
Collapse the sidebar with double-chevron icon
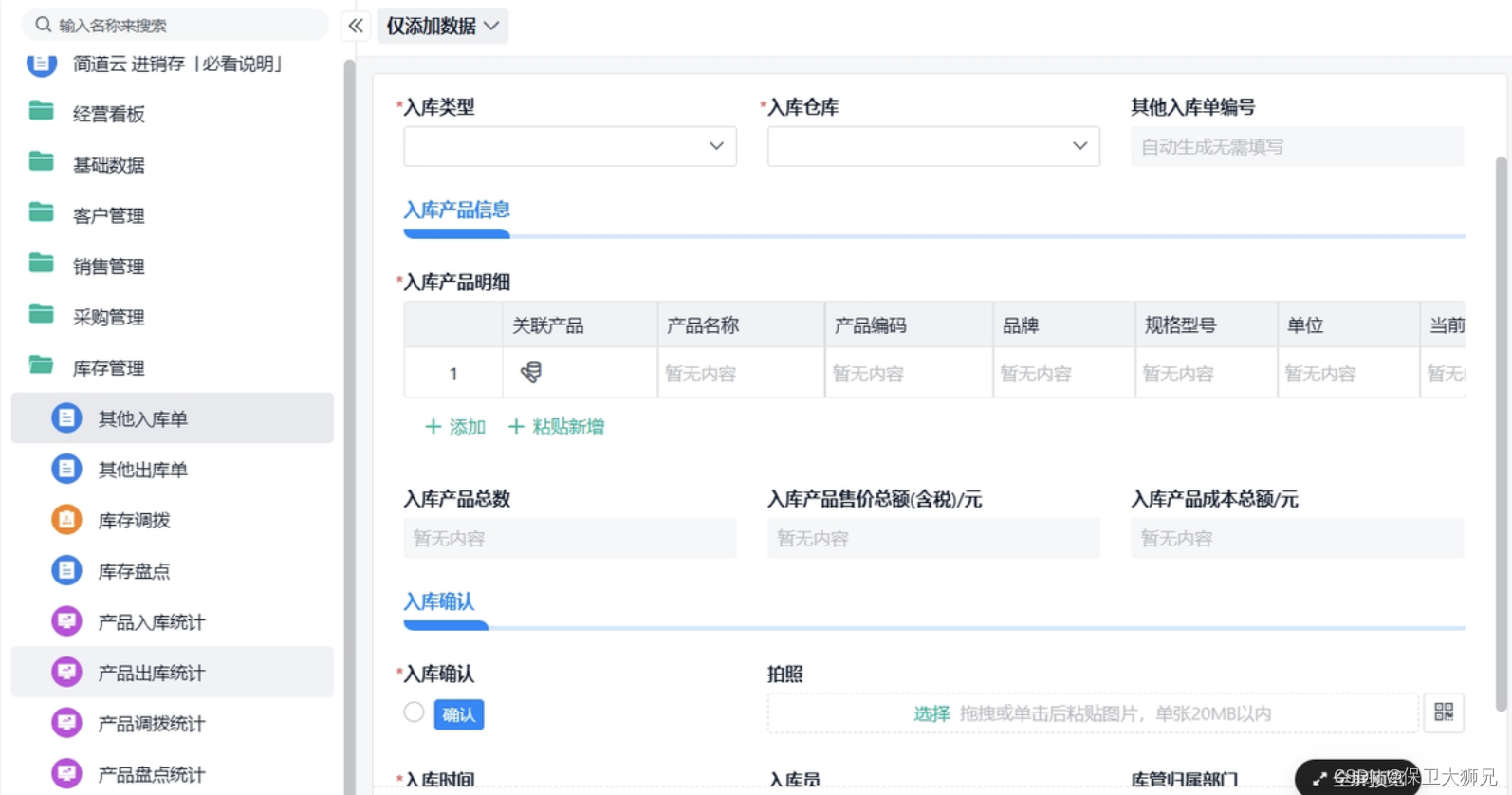[x=356, y=26]
